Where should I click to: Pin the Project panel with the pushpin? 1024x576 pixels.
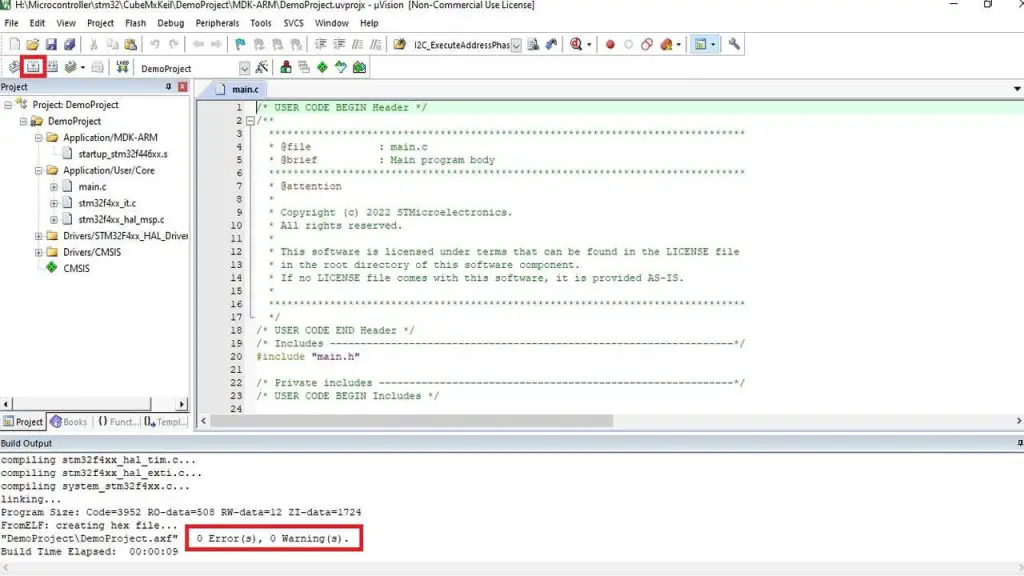tap(168, 87)
